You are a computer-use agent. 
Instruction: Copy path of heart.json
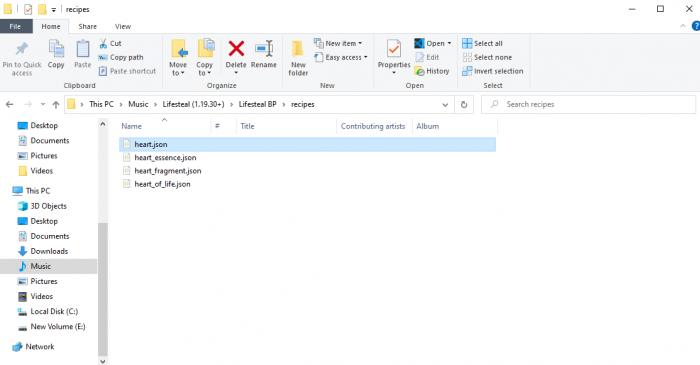click(121, 57)
